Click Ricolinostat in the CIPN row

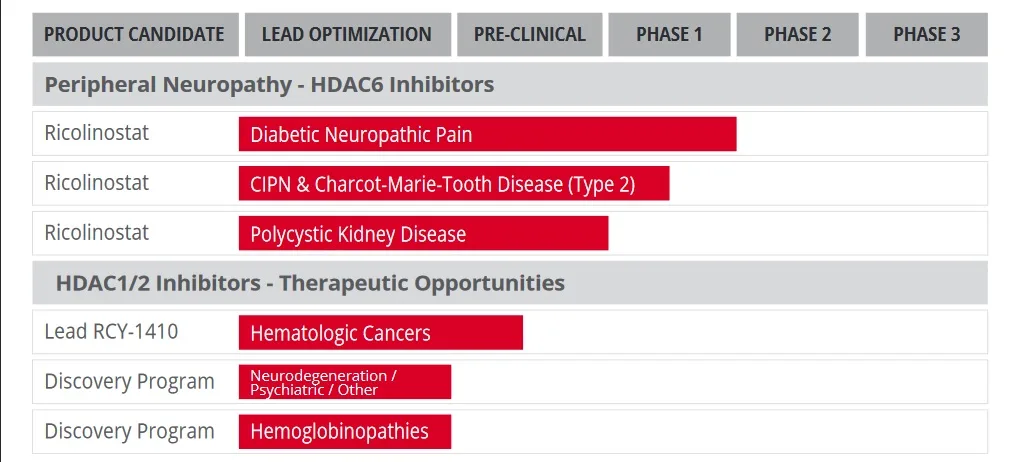coord(97,183)
